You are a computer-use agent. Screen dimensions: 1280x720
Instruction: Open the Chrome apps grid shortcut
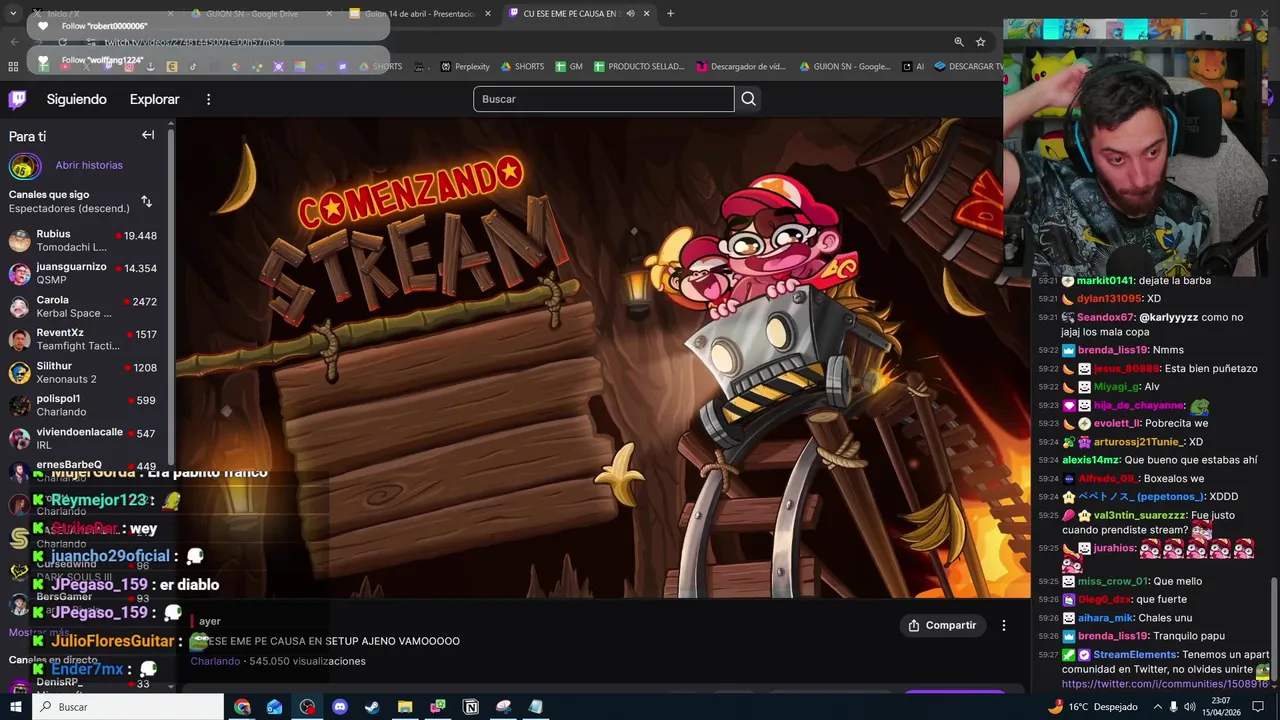[x=13, y=67]
